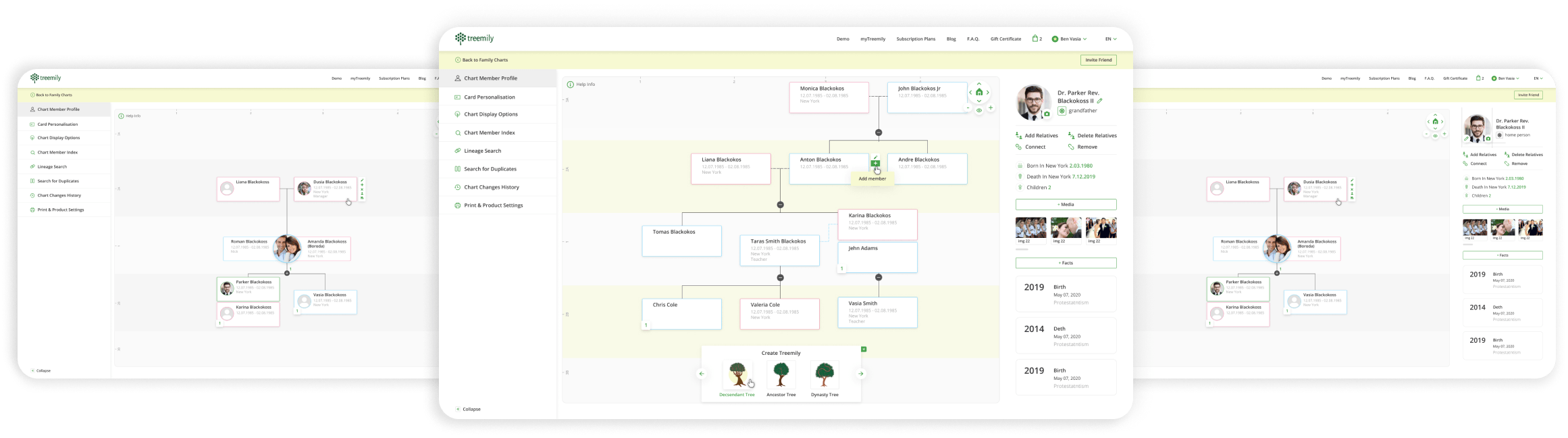Viewport: 1568px width, 438px height.
Task: Open Print & Product Settings in center sidebar
Action: coord(498,205)
